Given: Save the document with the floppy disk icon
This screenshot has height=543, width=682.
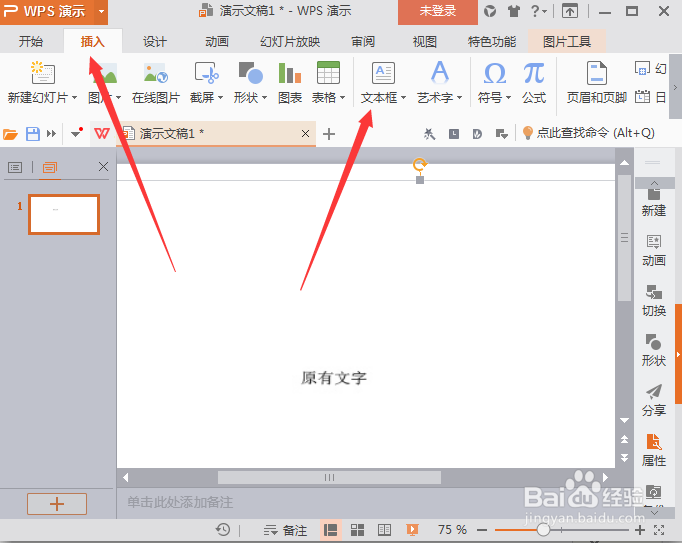Looking at the screenshot, I should (x=33, y=134).
